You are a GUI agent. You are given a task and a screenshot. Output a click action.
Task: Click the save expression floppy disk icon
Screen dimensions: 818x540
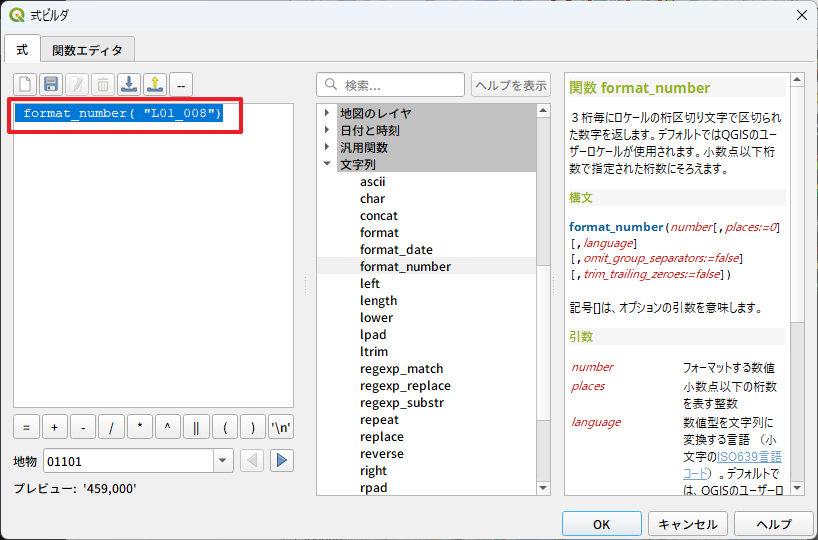click(x=51, y=84)
